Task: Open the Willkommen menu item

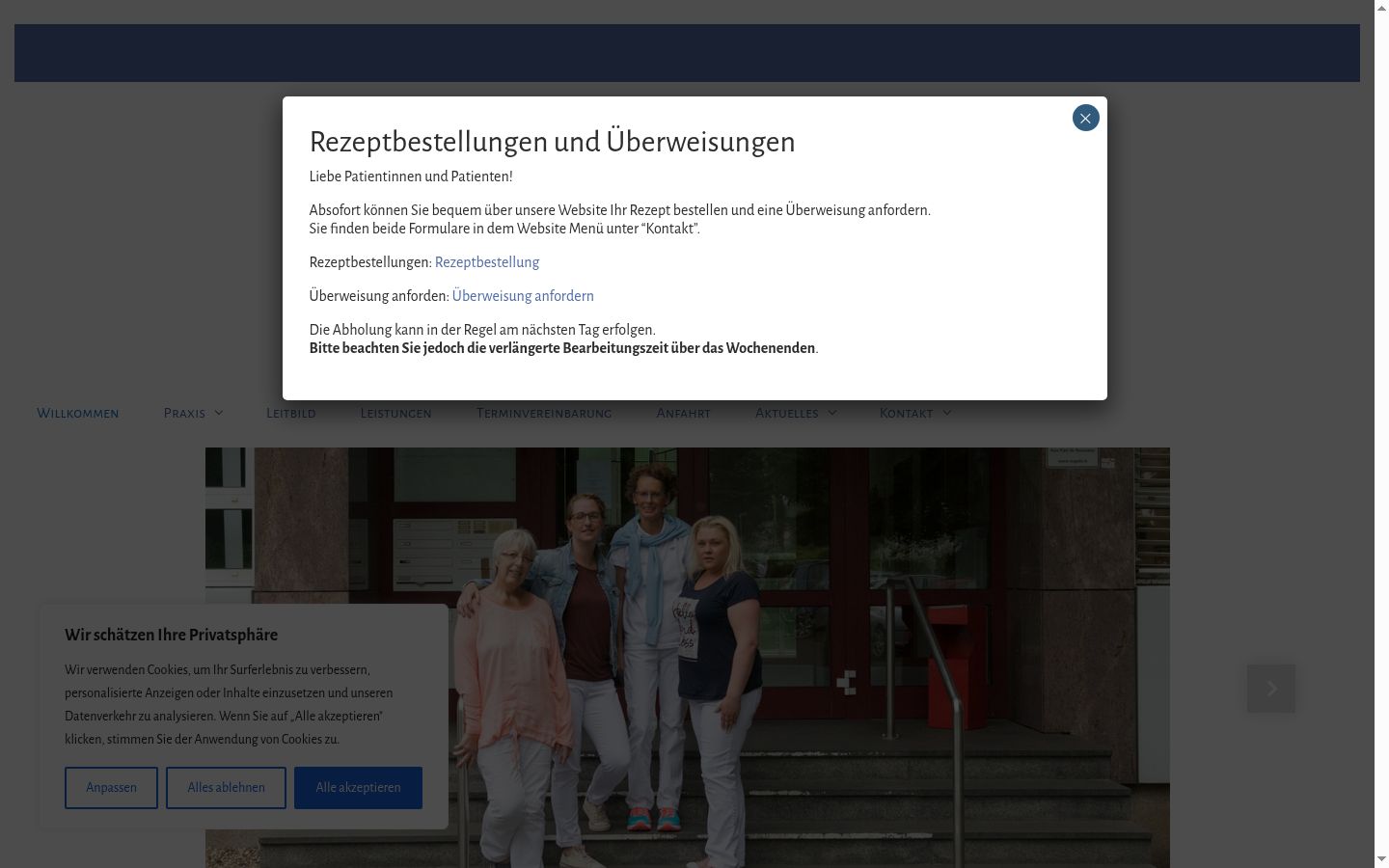Action: [x=78, y=413]
